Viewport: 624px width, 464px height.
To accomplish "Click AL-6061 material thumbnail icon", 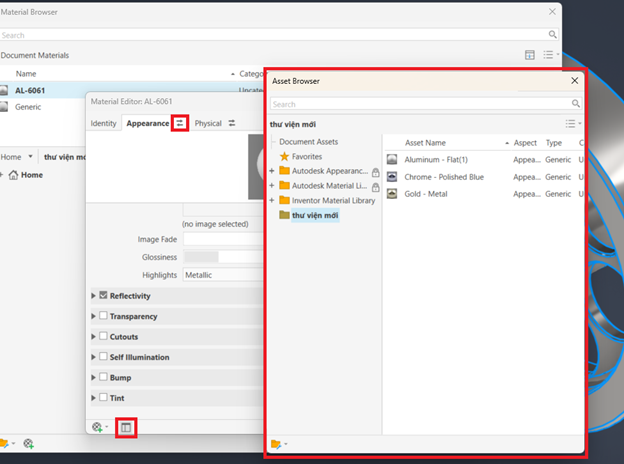I will tap(4, 90).
